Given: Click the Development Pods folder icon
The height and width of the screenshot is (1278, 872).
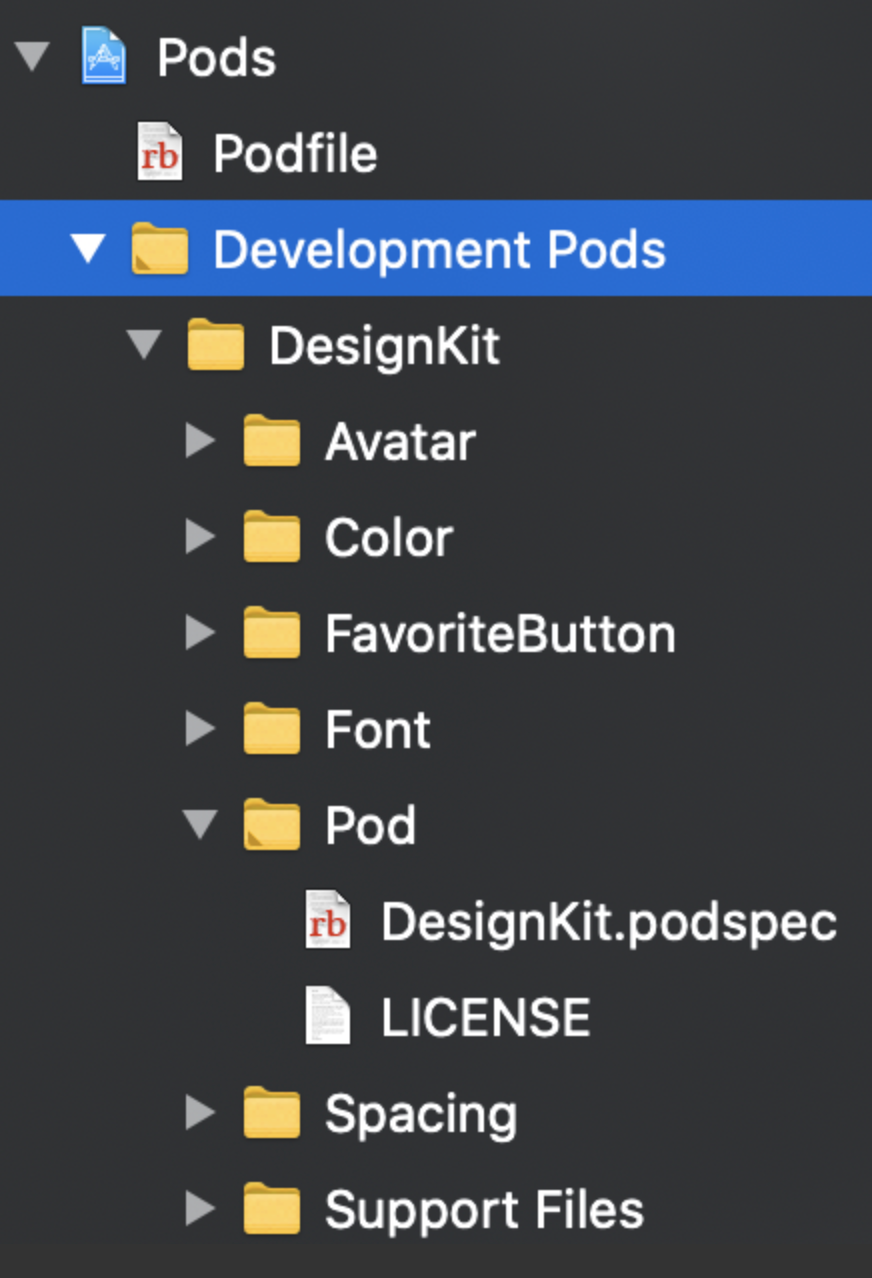Looking at the screenshot, I should click(x=160, y=249).
